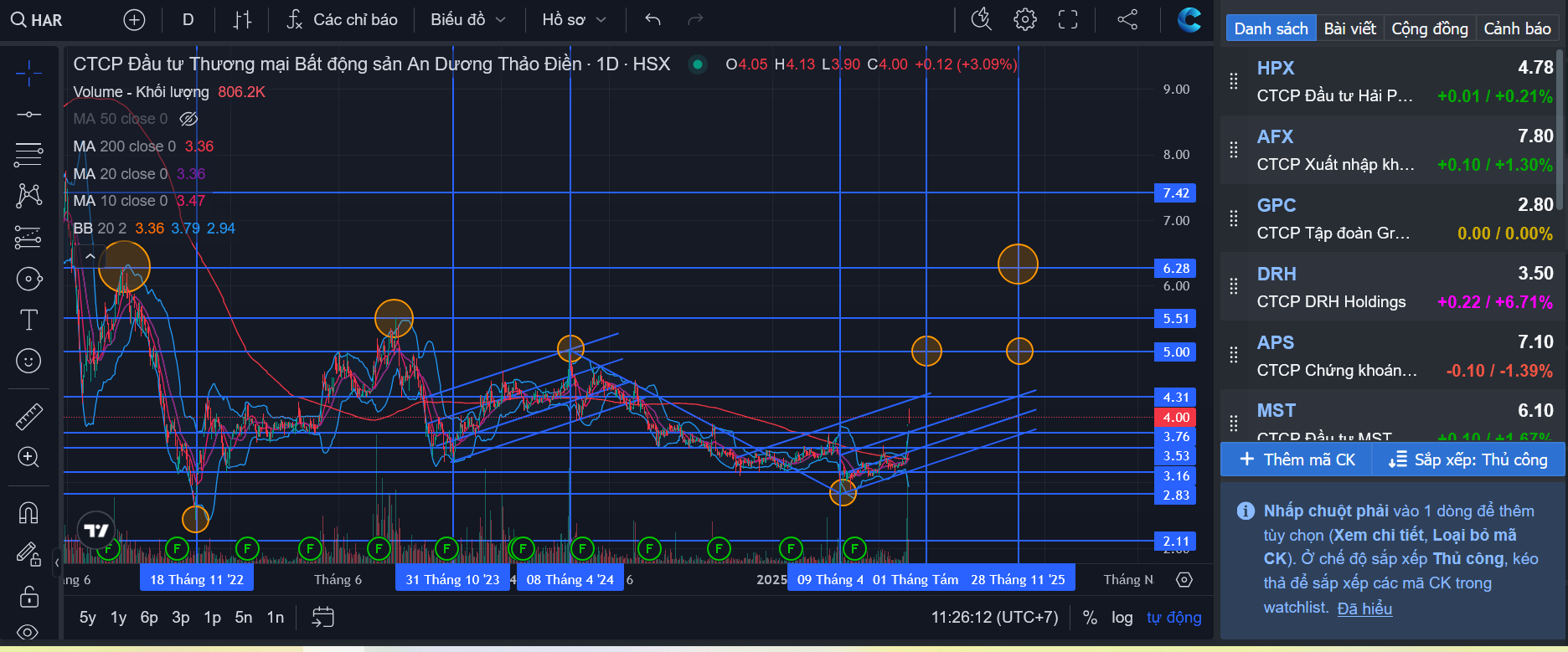Set chart range to 5y
This screenshot has height=652, width=1568.
(88, 618)
